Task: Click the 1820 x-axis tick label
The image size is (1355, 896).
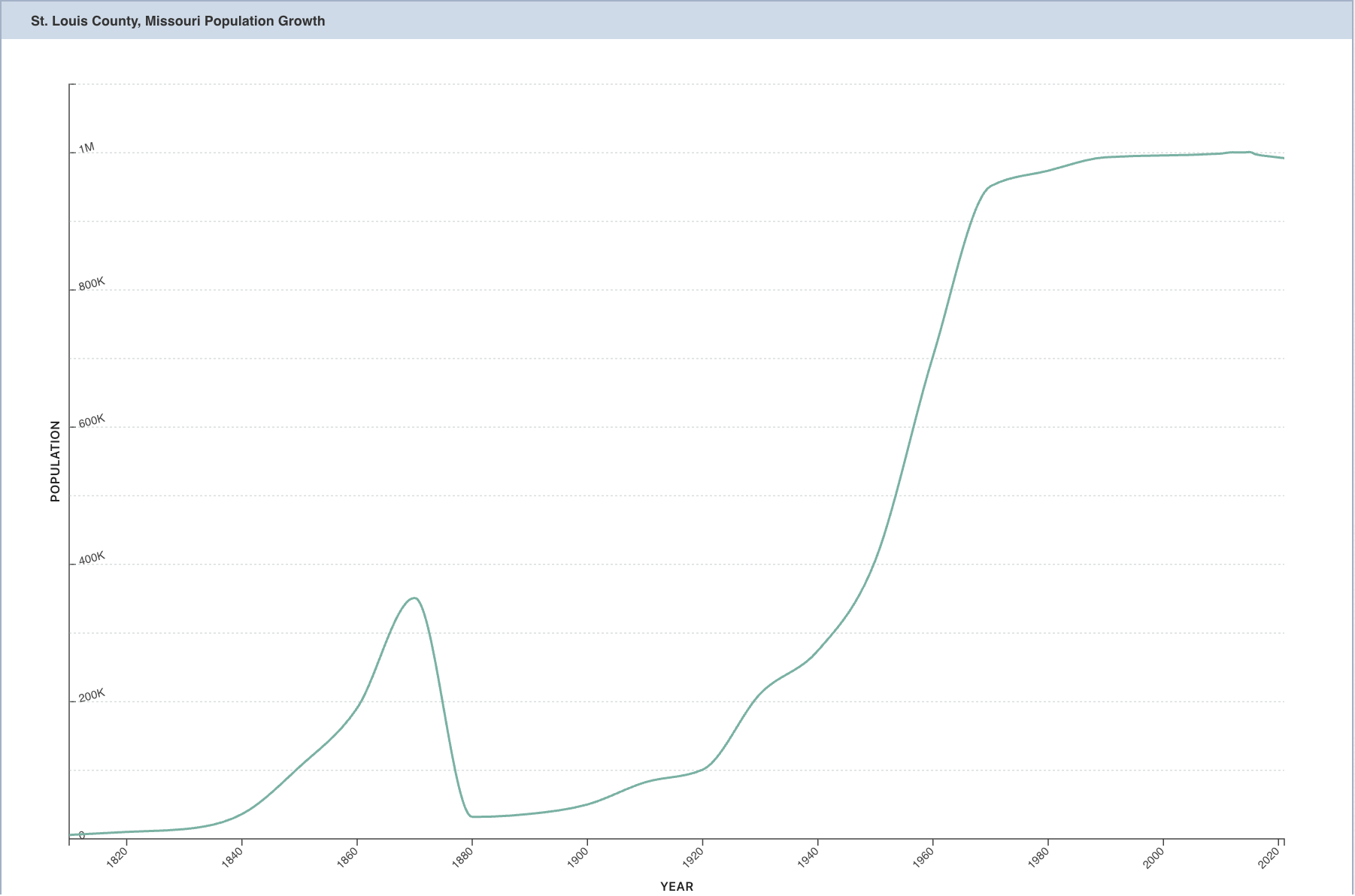Action: [117, 858]
